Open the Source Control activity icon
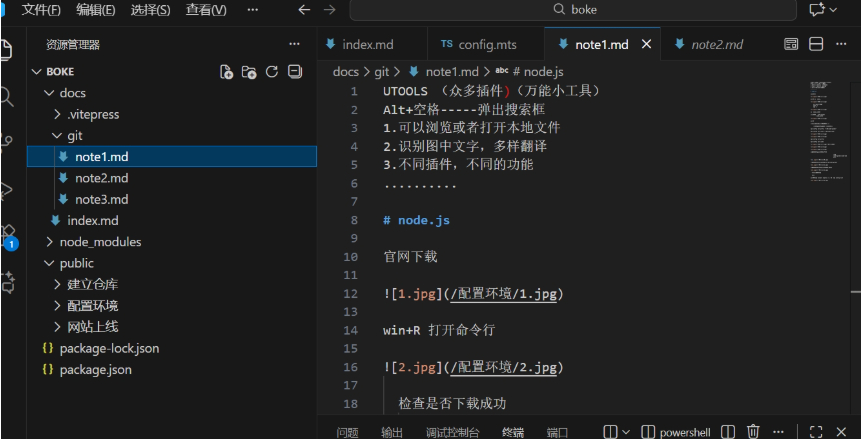This screenshot has width=863, height=442. [x=6, y=142]
